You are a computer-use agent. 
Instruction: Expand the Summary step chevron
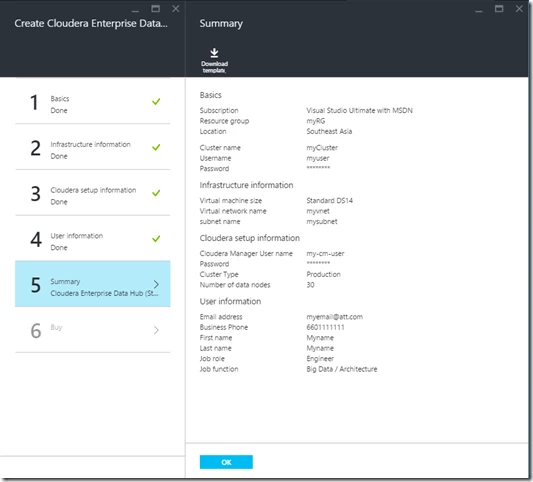point(156,284)
